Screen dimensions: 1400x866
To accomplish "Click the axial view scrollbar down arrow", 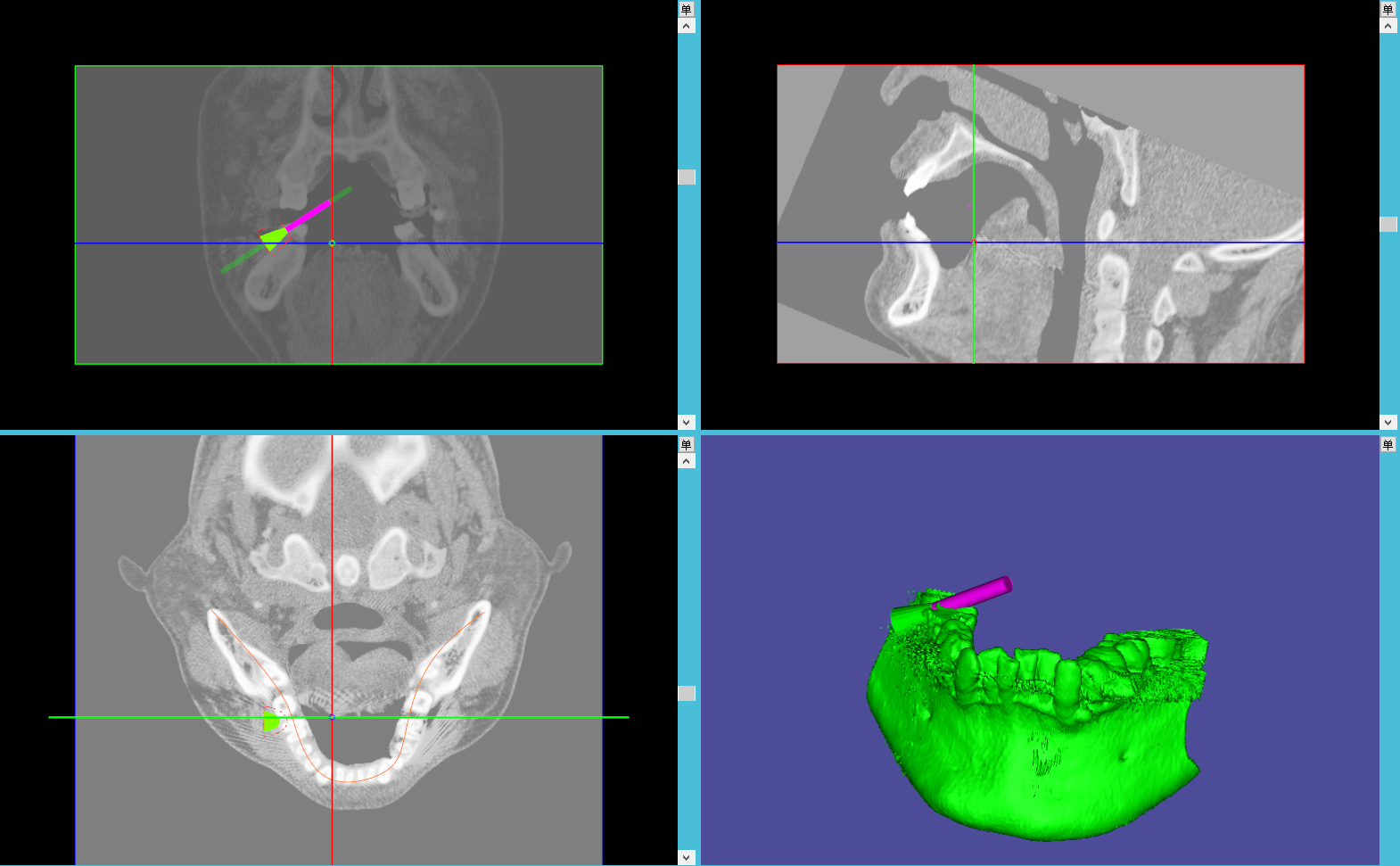I will click(686, 857).
